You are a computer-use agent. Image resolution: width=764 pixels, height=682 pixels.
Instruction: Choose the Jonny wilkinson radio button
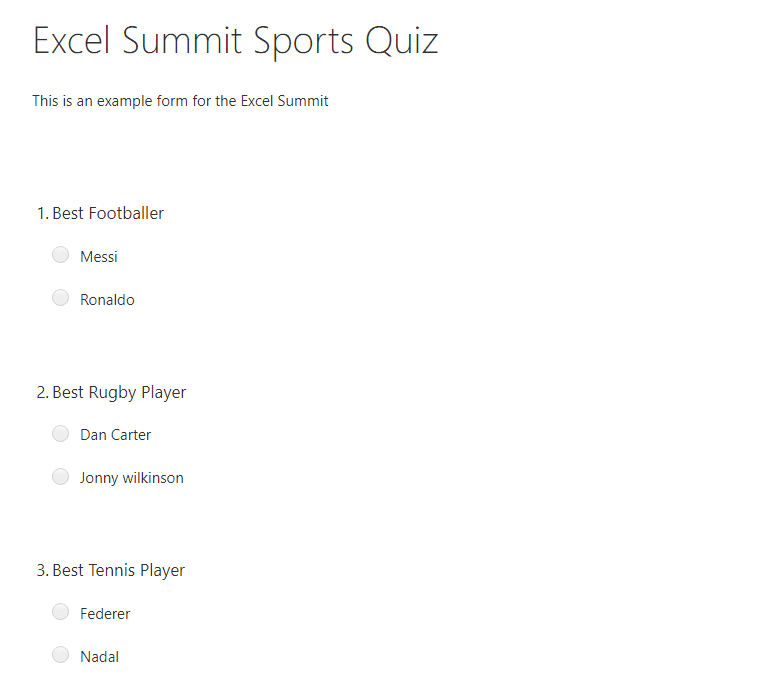[x=60, y=476]
